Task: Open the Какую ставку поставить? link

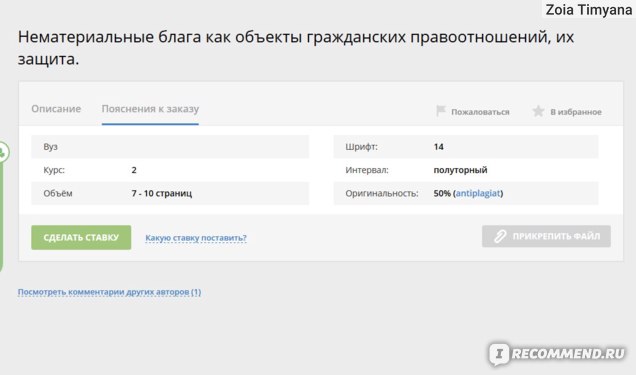Action: click(x=196, y=238)
